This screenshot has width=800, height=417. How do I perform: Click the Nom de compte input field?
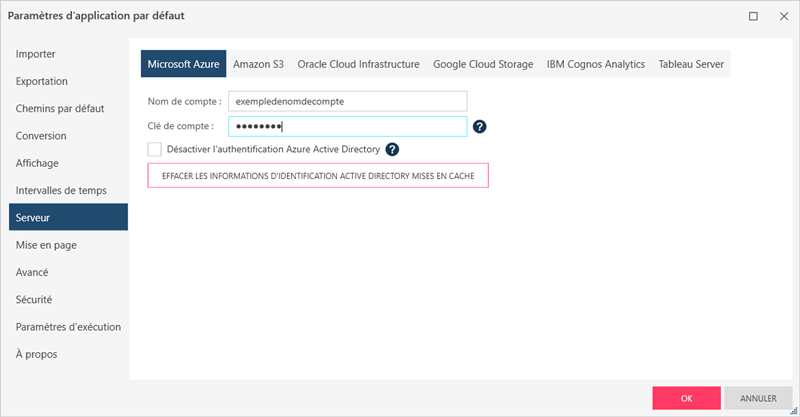point(347,101)
